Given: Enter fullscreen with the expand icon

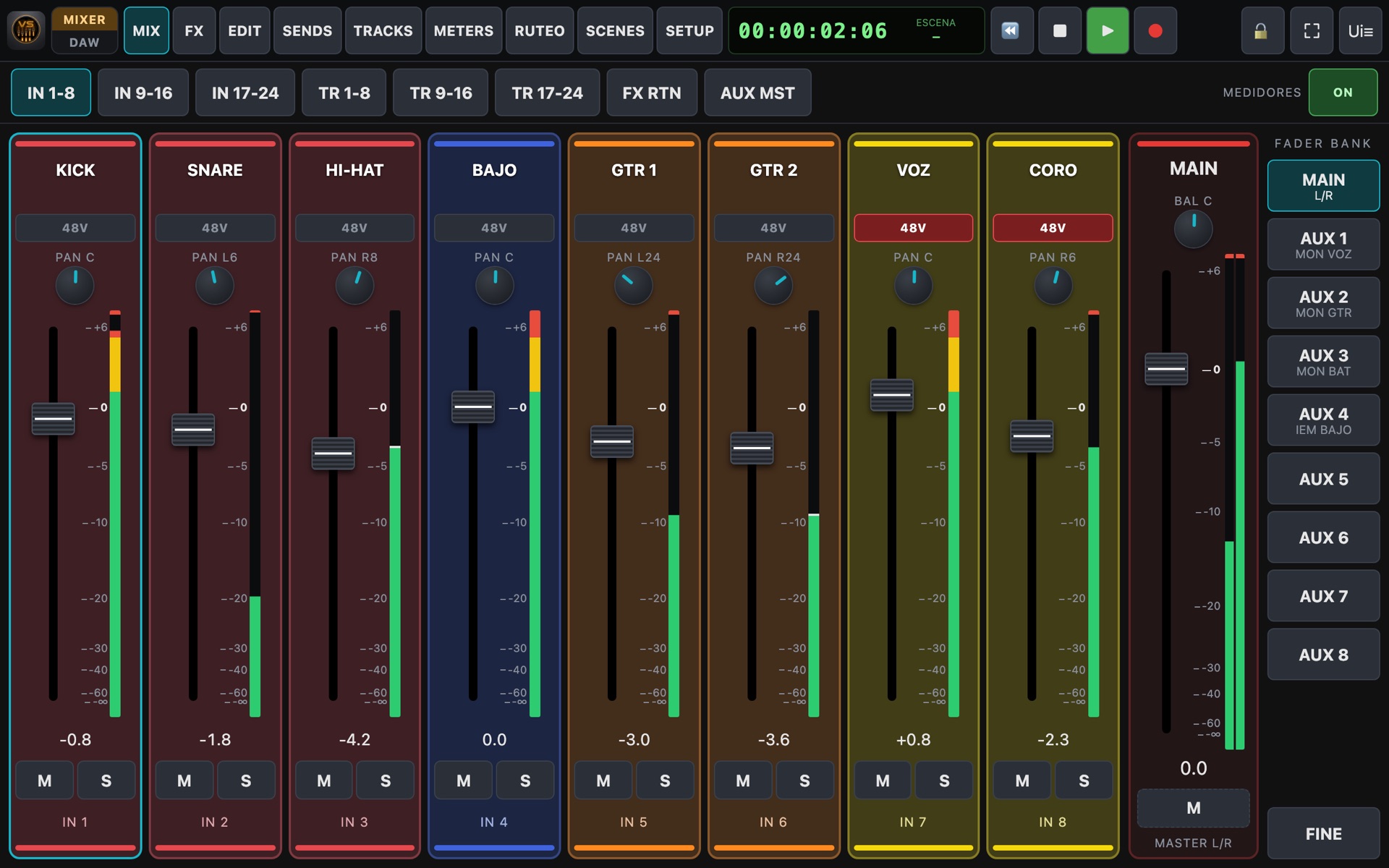Looking at the screenshot, I should 1312,30.
